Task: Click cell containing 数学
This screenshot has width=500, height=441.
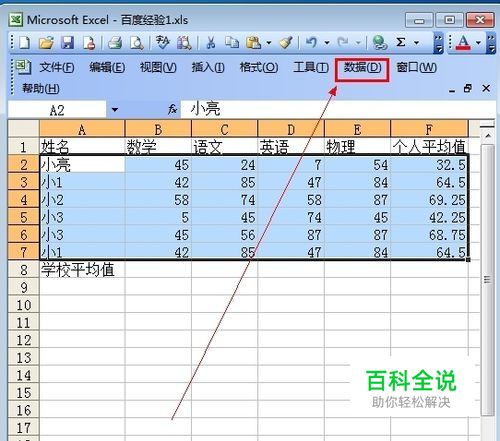Action: pos(158,147)
